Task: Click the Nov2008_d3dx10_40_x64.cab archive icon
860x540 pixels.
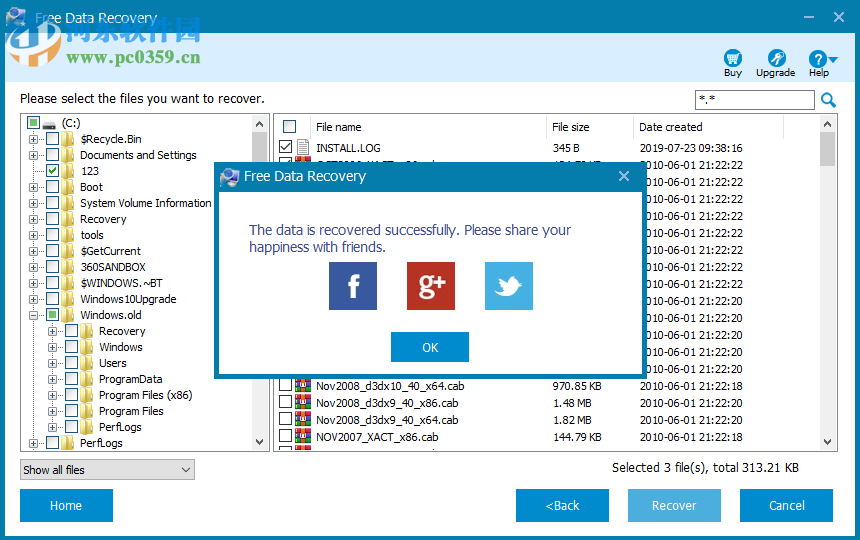Action: tap(303, 385)
